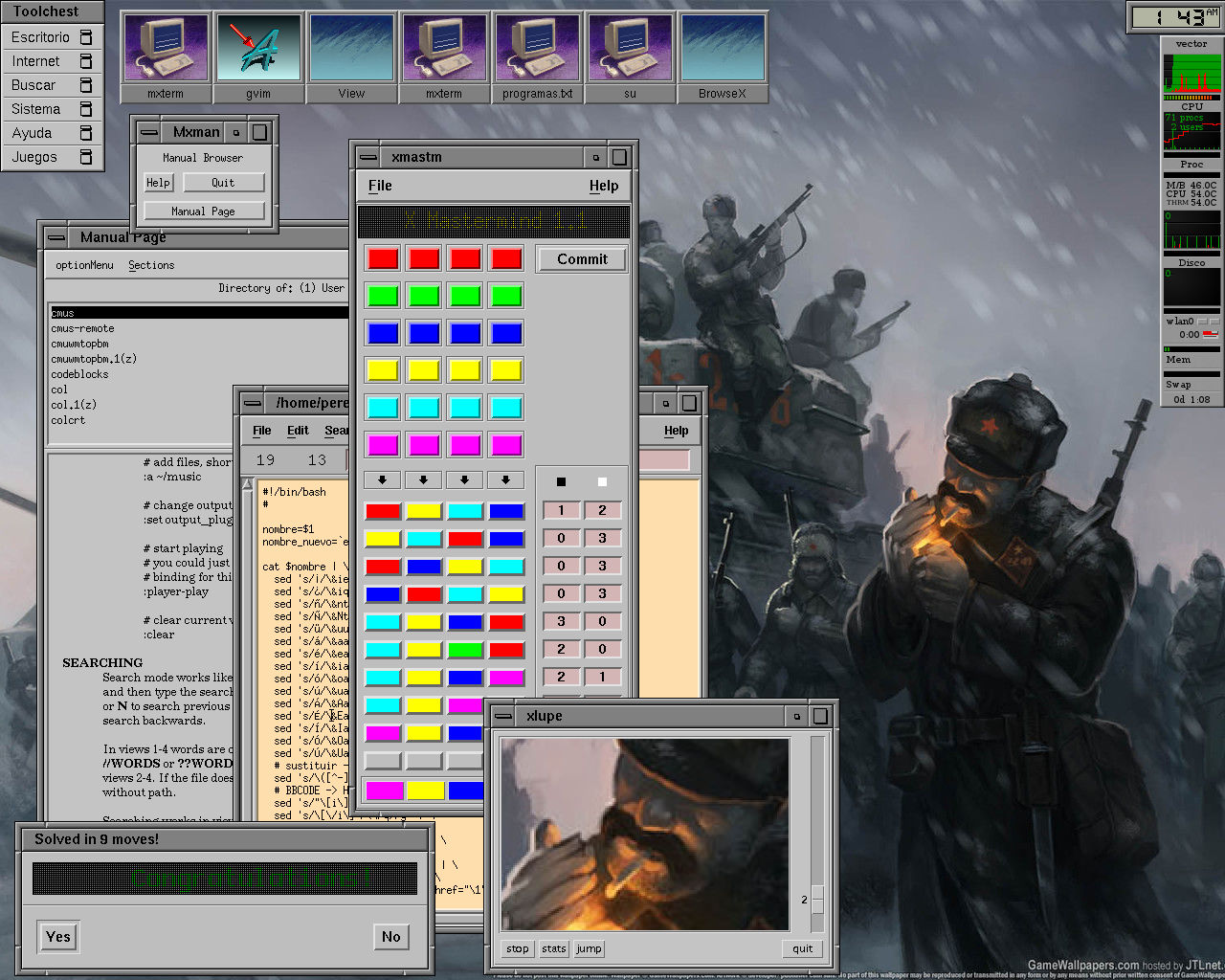
Task: Open the Escritorio menu in Toolchest
Action: [x=53, y=37]
